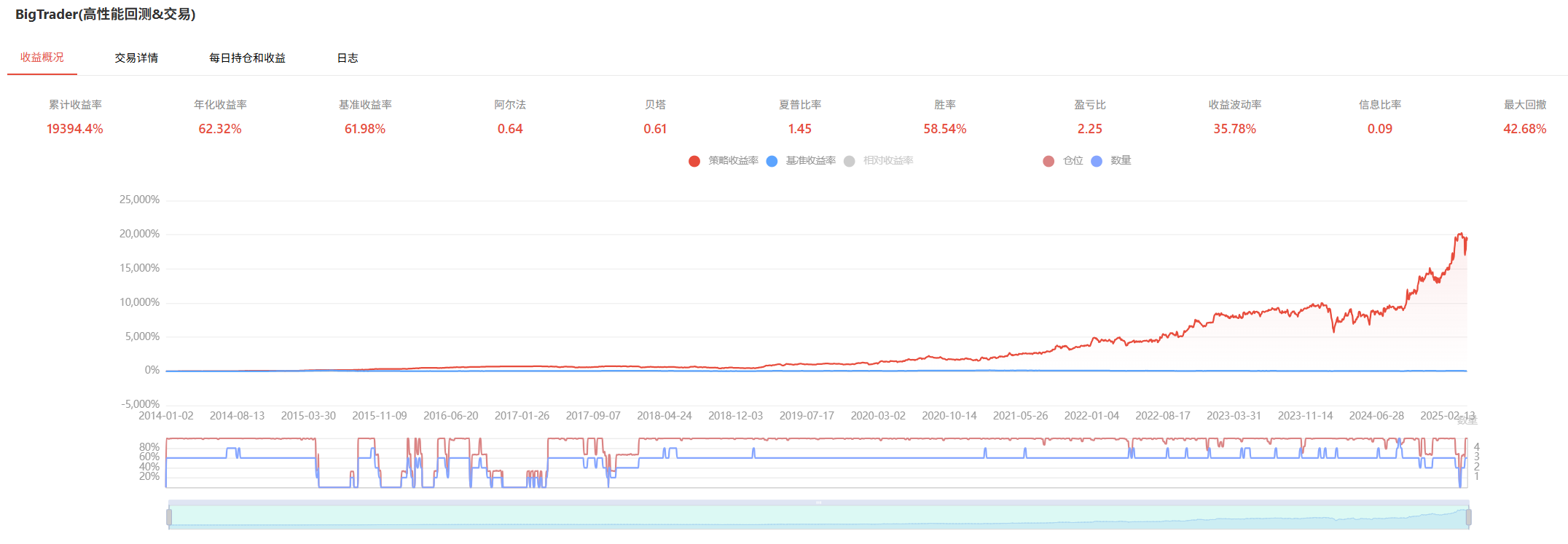Click the 夏普比率 value 1.45
The image size is (1568, 544).
[799, 129]
